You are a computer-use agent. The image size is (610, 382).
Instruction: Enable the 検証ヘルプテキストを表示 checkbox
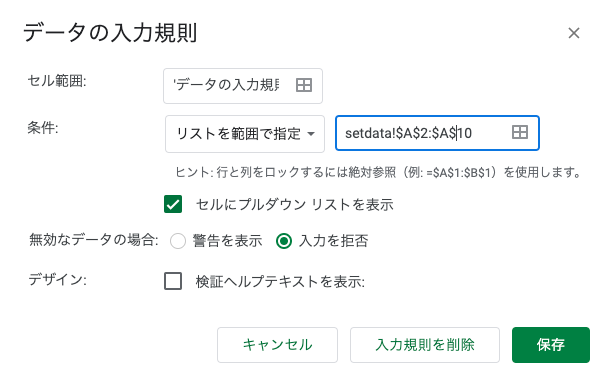pos(173,281)
